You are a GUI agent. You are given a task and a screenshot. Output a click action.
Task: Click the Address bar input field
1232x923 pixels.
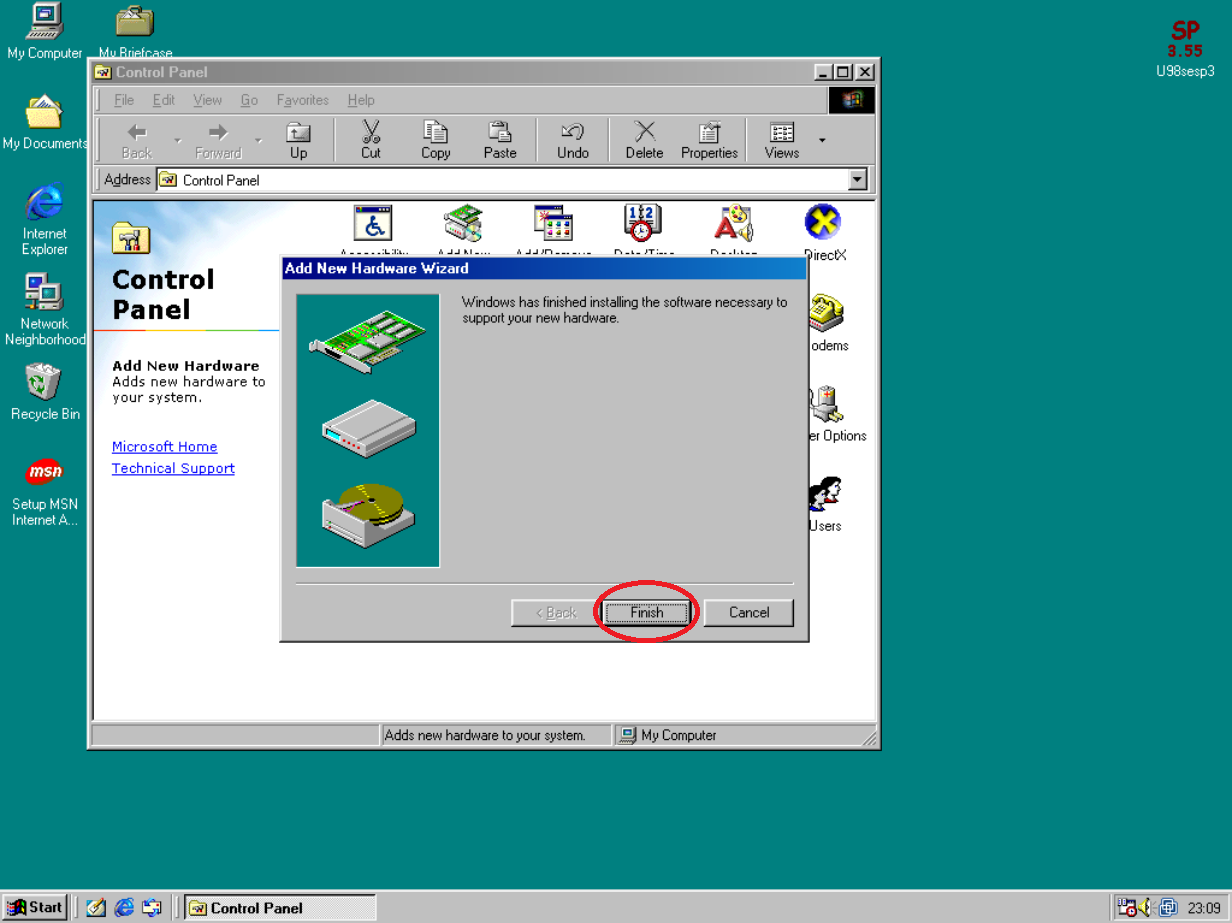tap(500, 180)
